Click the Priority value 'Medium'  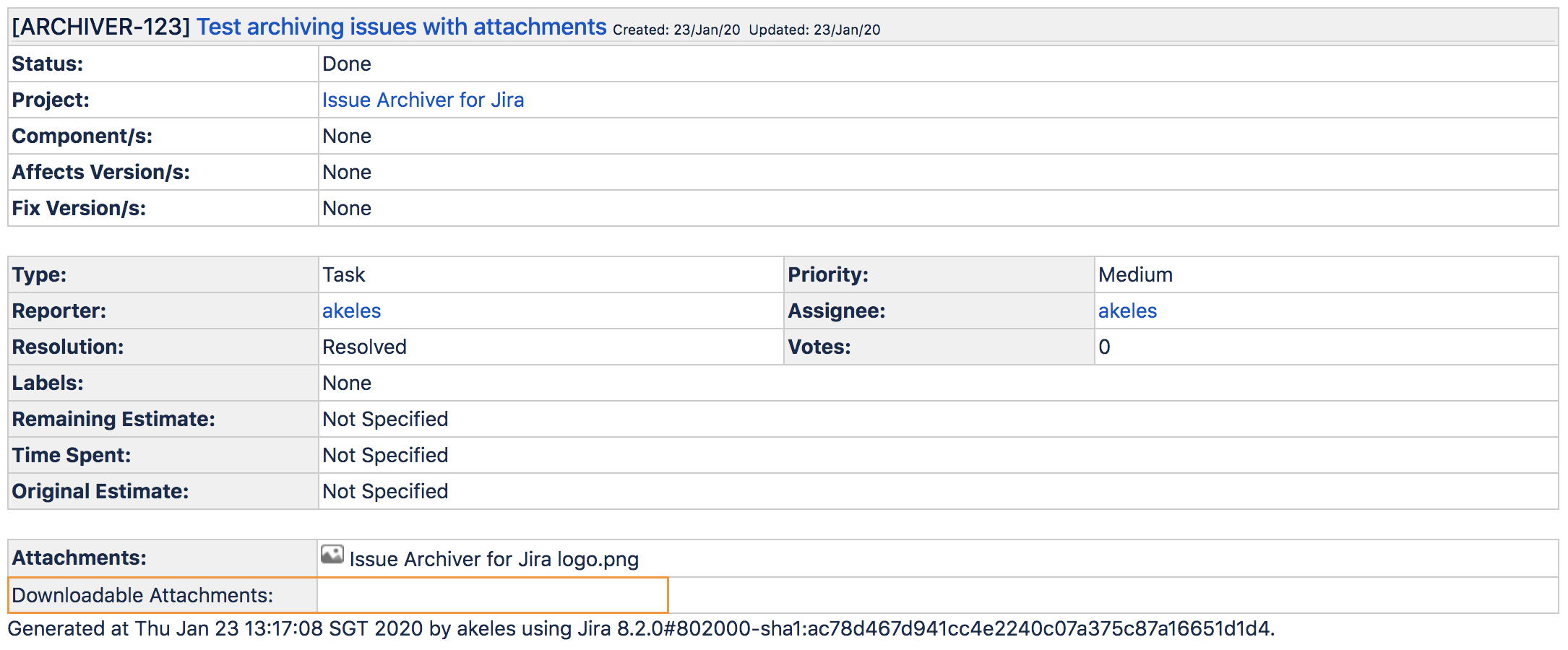tap(1135, 274)
